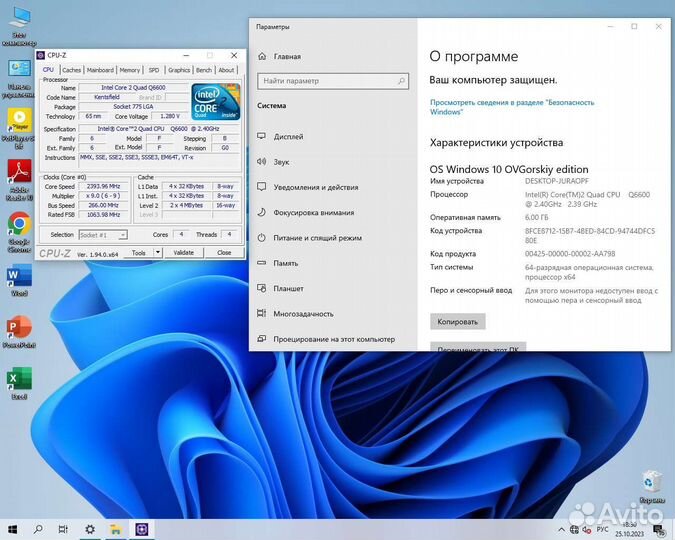Click the Rated FSB 1063.98 MHz value
The width and height of the screenshot is (675, 540).
coord(103,215)
